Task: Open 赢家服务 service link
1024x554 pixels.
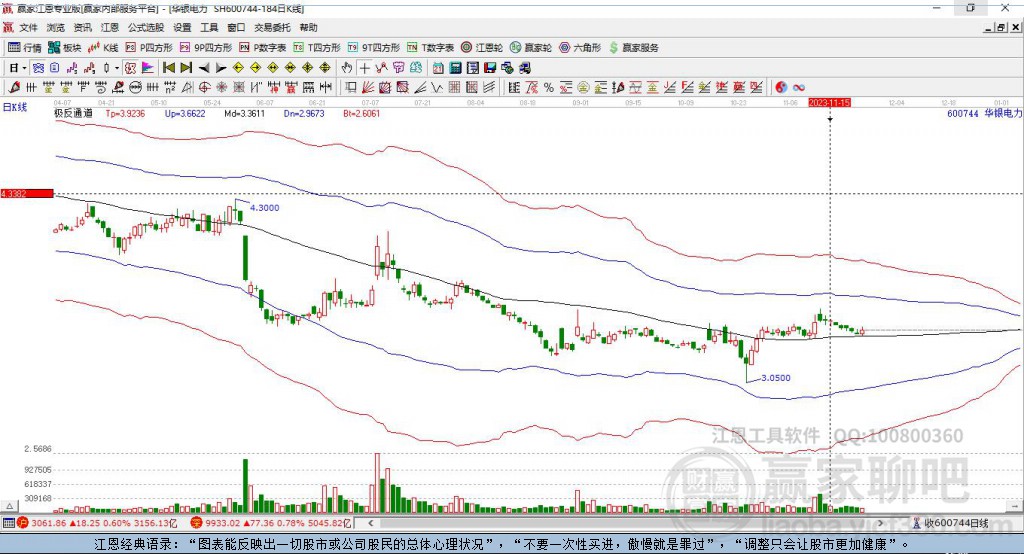Action: coord(634,48)
